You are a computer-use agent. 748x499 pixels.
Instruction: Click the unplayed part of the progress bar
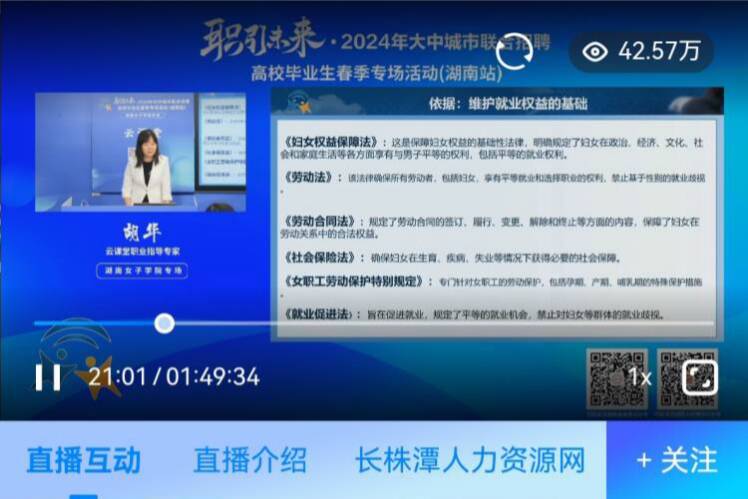[440, 323]
